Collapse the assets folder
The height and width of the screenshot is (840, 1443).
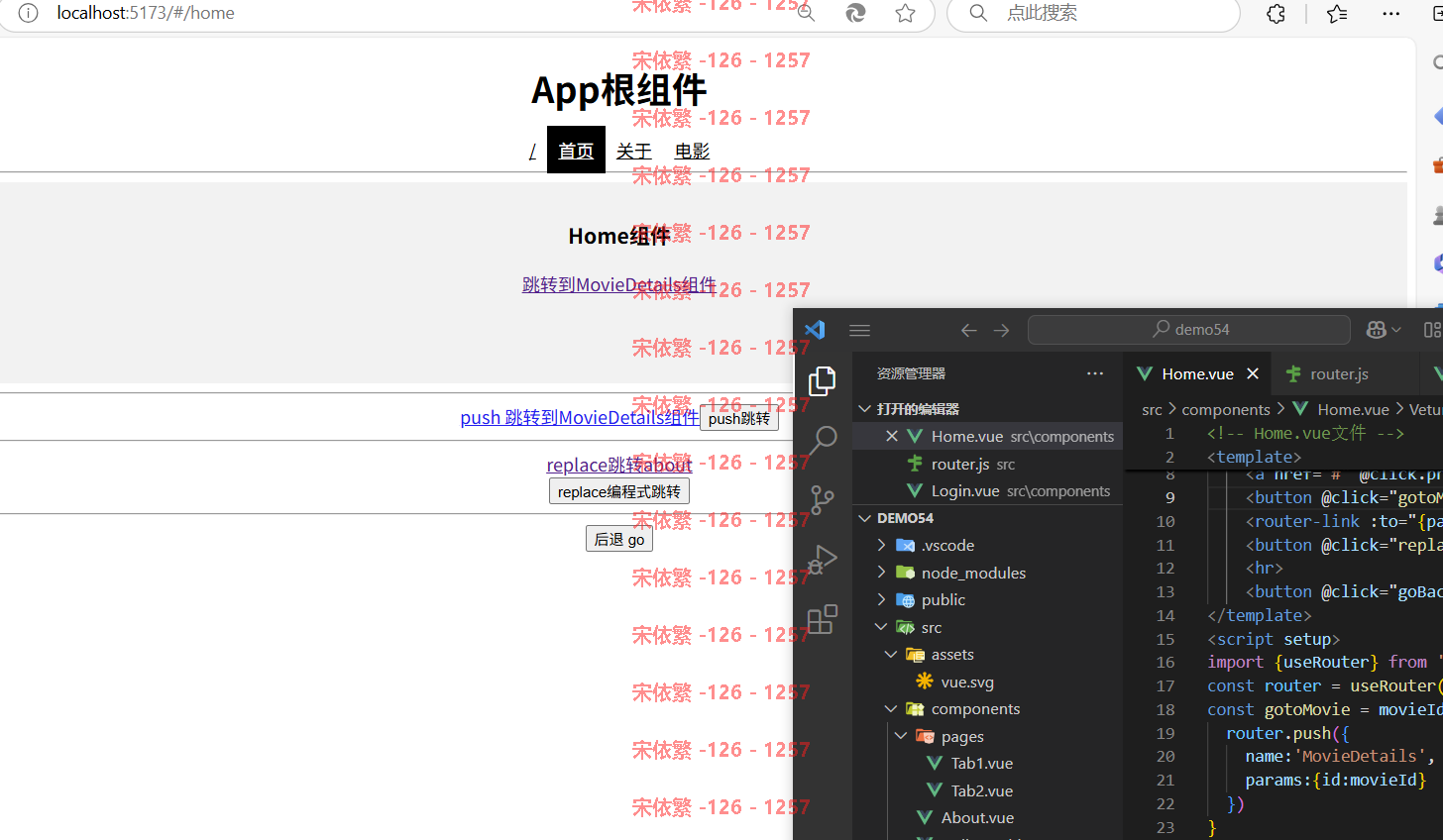point(891,654)
